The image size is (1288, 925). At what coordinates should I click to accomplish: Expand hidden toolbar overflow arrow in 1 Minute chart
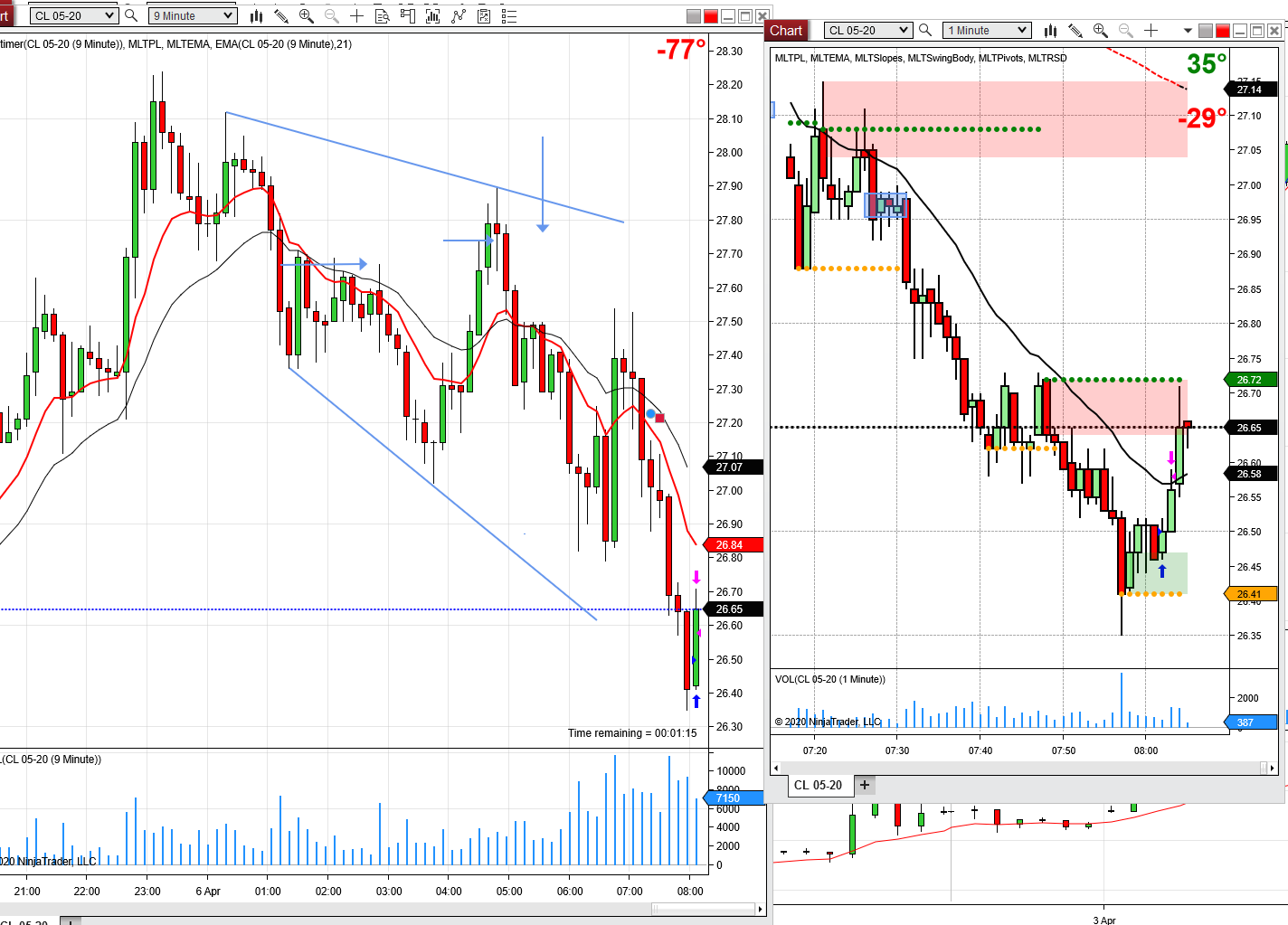coord(1188,31)
